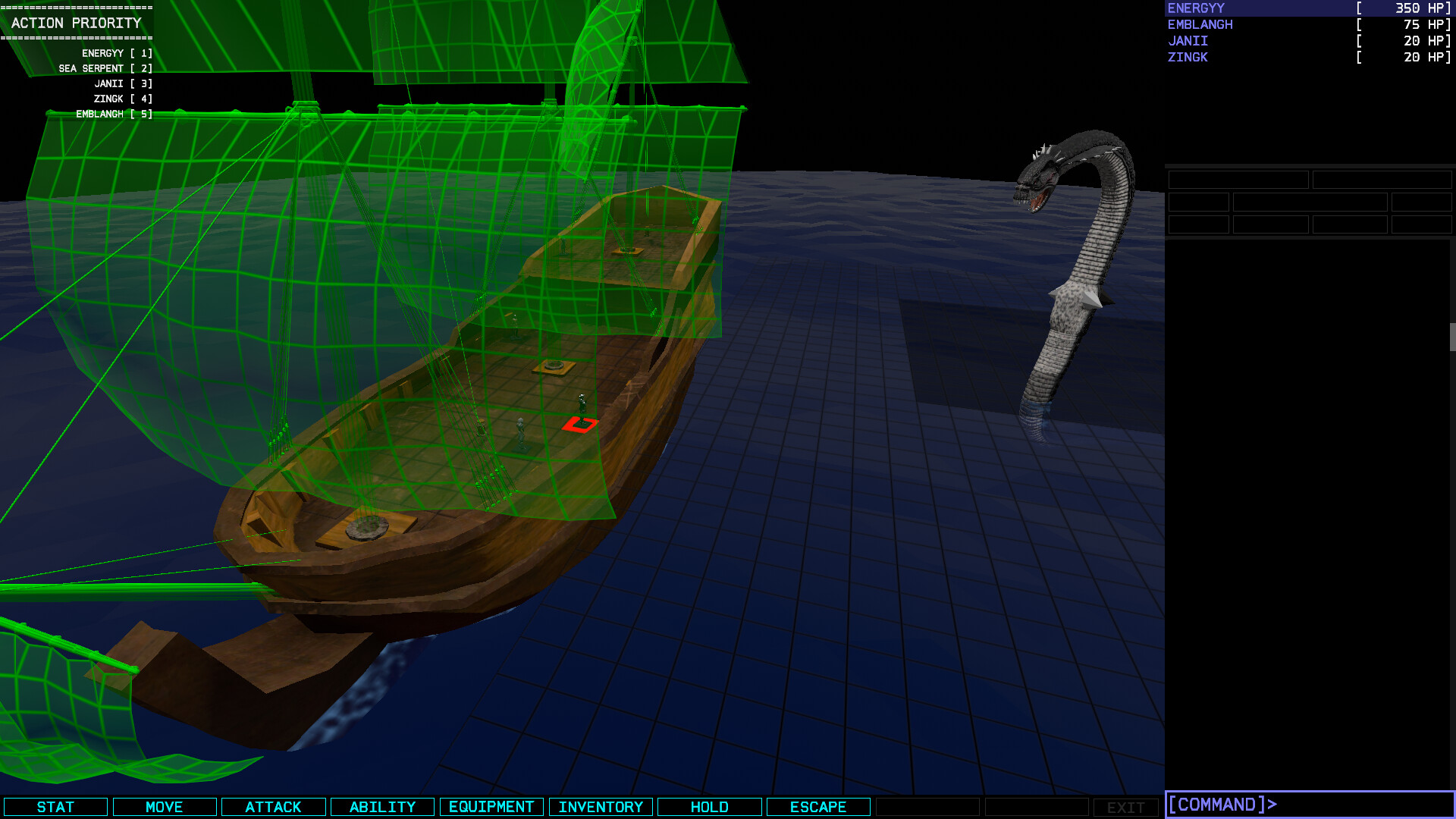
Task: Click ENERGYY entry in action priority list
Action: click(x=102, y=53)
